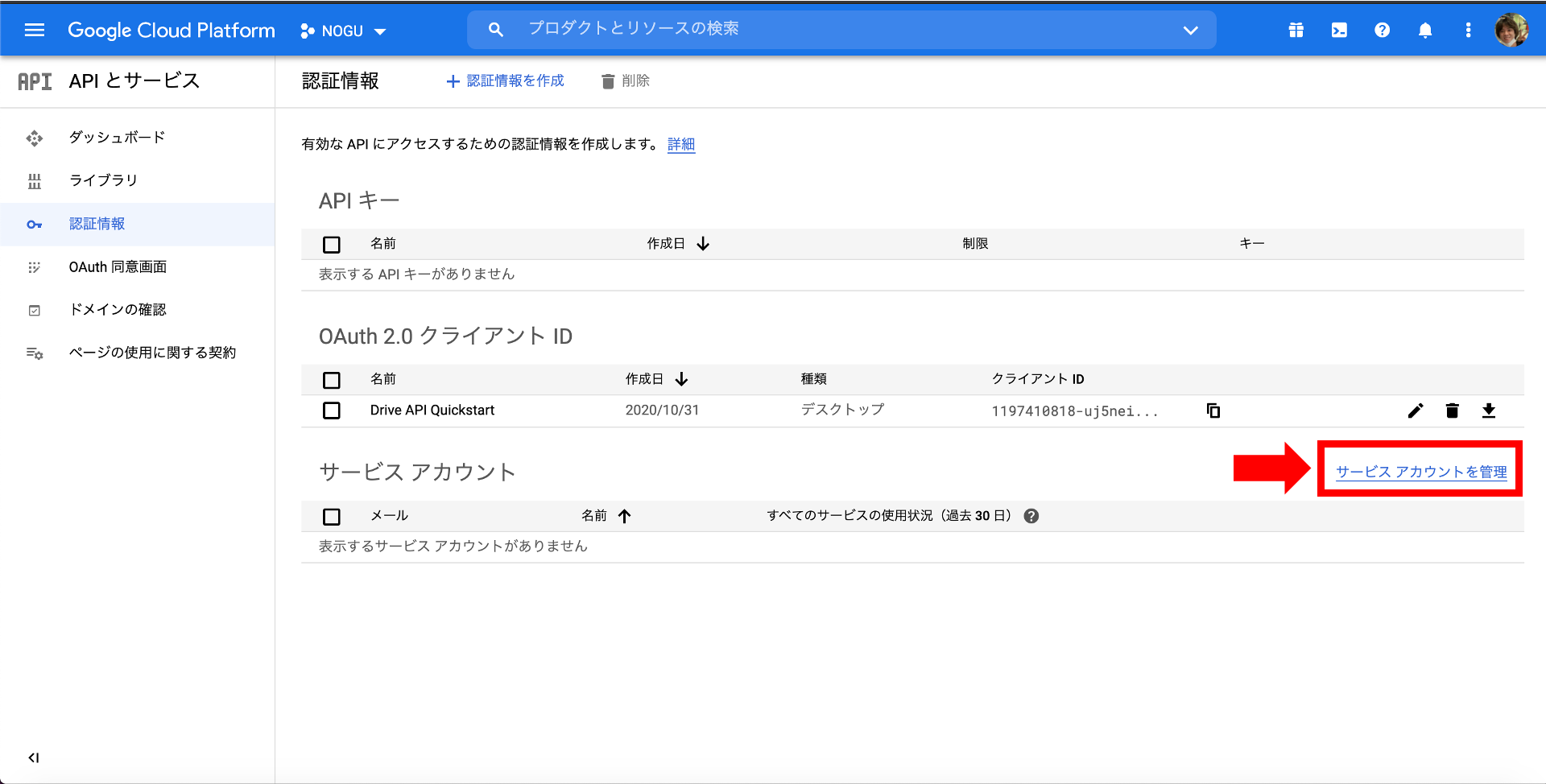
Task: Sort API keys by 作成日 arrow
Action: click(x=703, y=244)
